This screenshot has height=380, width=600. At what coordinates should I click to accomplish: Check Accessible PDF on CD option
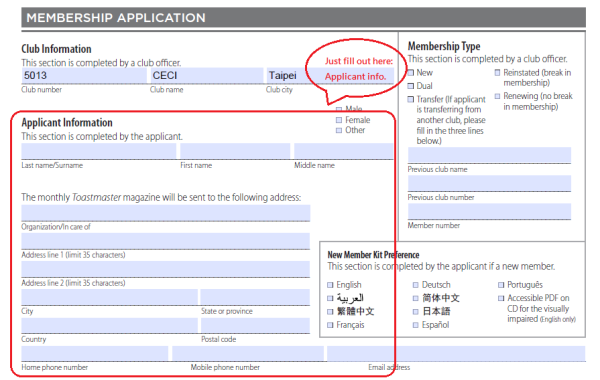501,298
